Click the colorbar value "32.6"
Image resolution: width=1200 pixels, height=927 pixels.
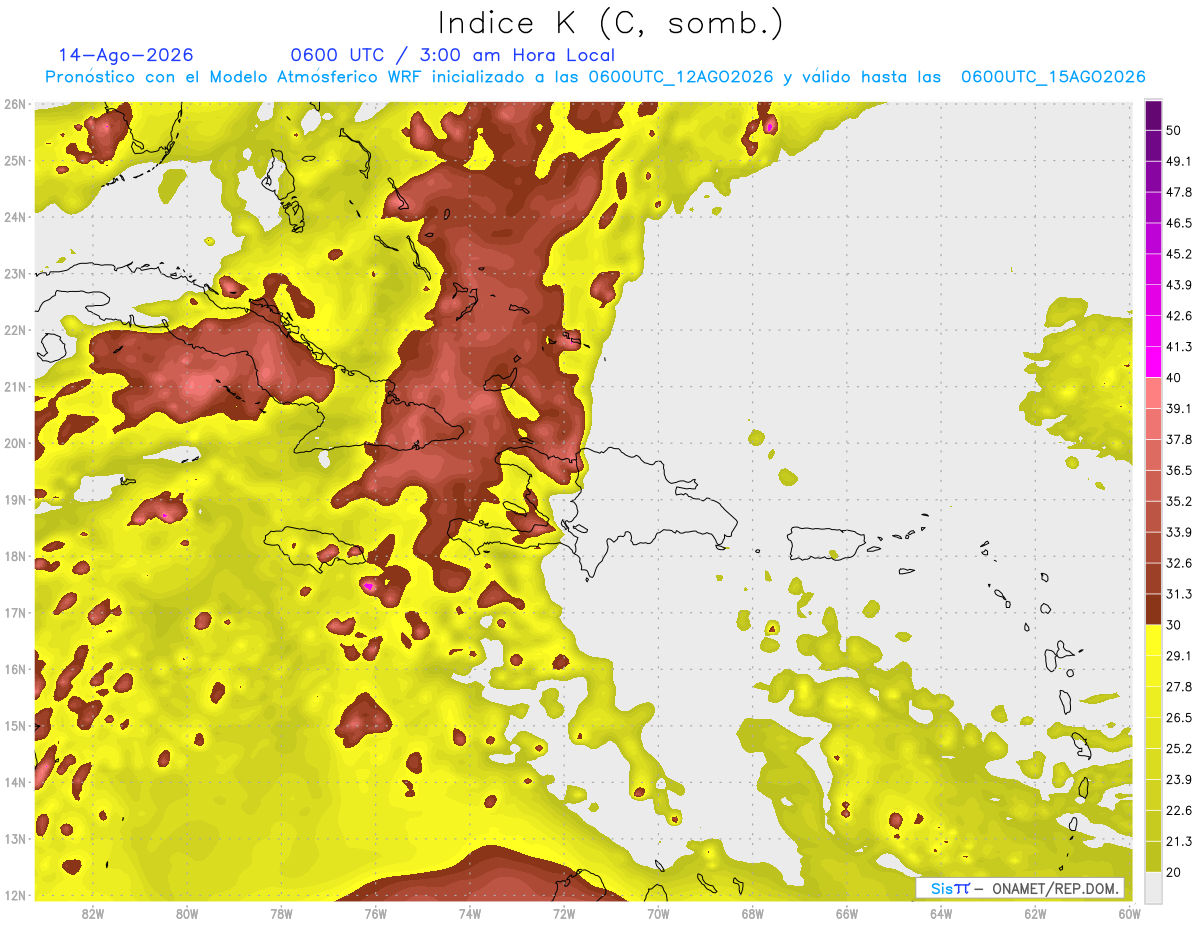click(x=1179, y=563)
